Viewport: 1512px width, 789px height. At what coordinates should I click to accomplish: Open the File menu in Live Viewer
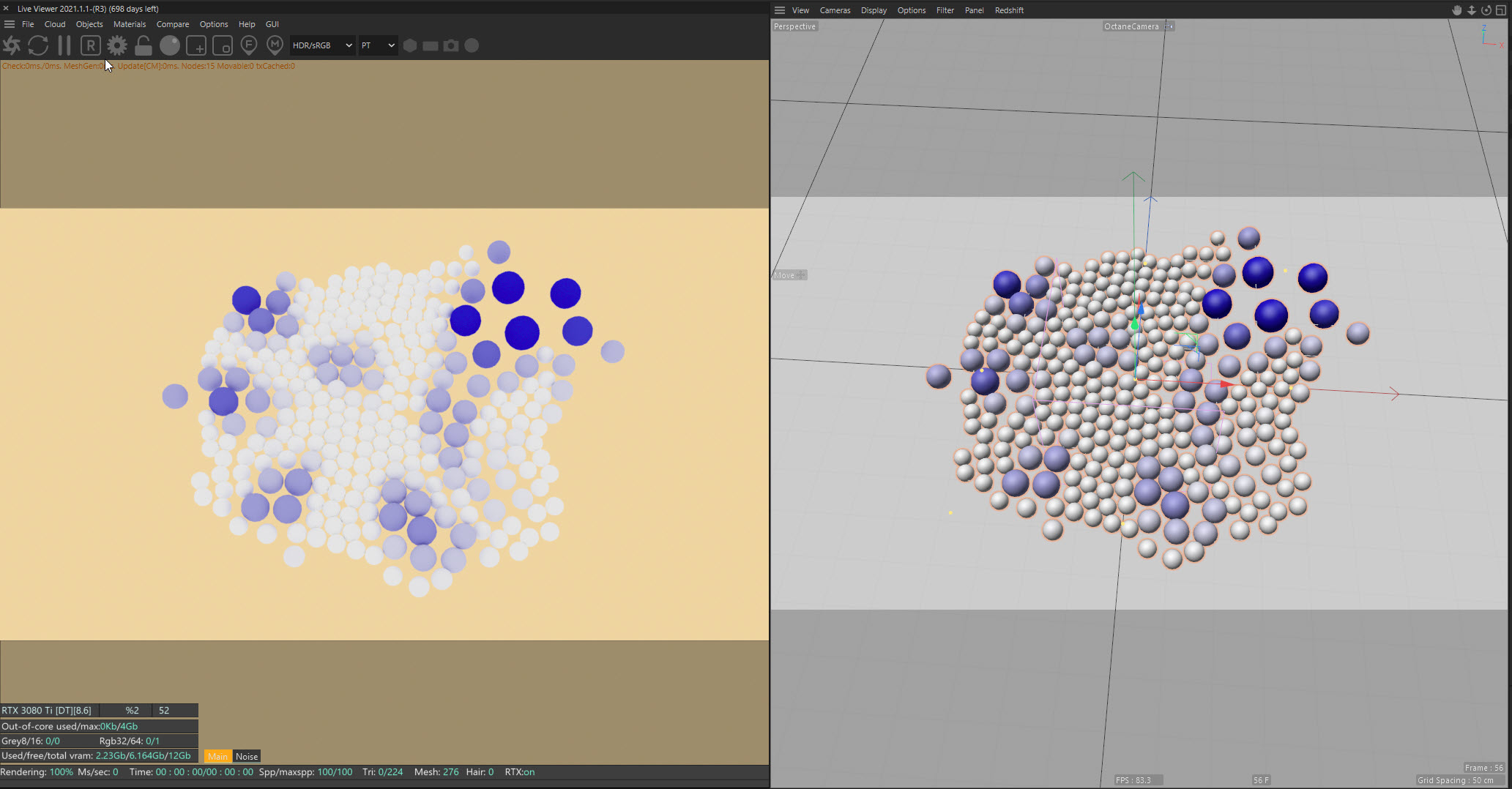click(28, 24)
